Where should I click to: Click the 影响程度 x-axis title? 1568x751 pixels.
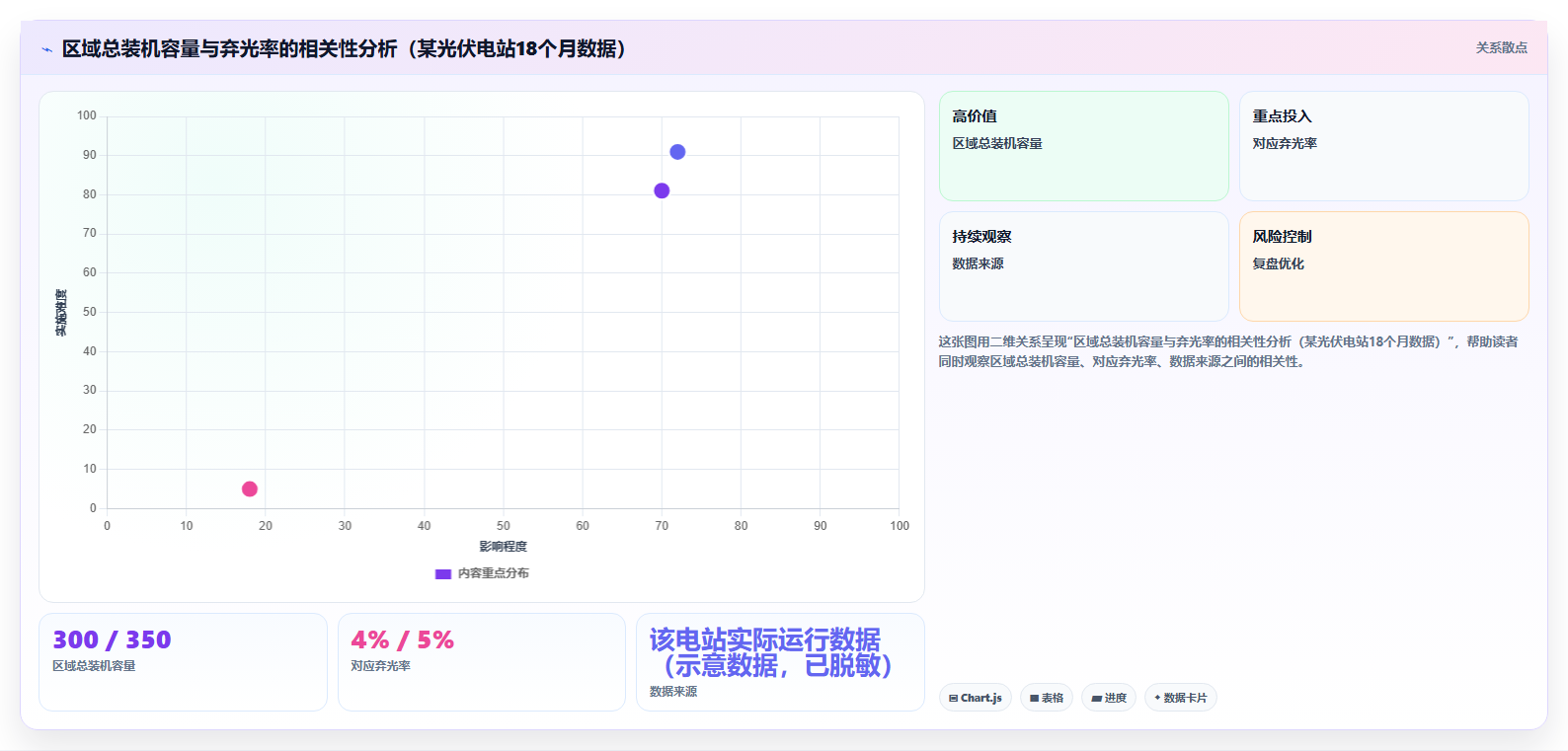[x=504, y=547]
